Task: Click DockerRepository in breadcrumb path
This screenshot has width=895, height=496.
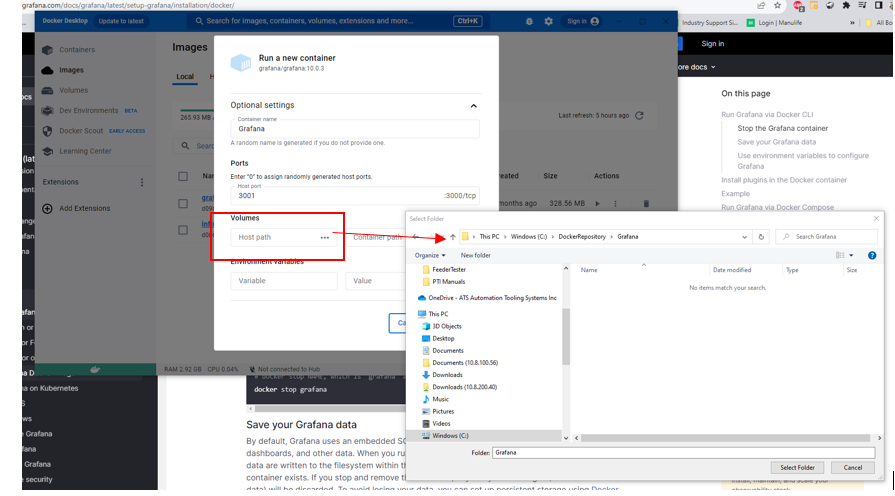Action: [x=582, y=237]
